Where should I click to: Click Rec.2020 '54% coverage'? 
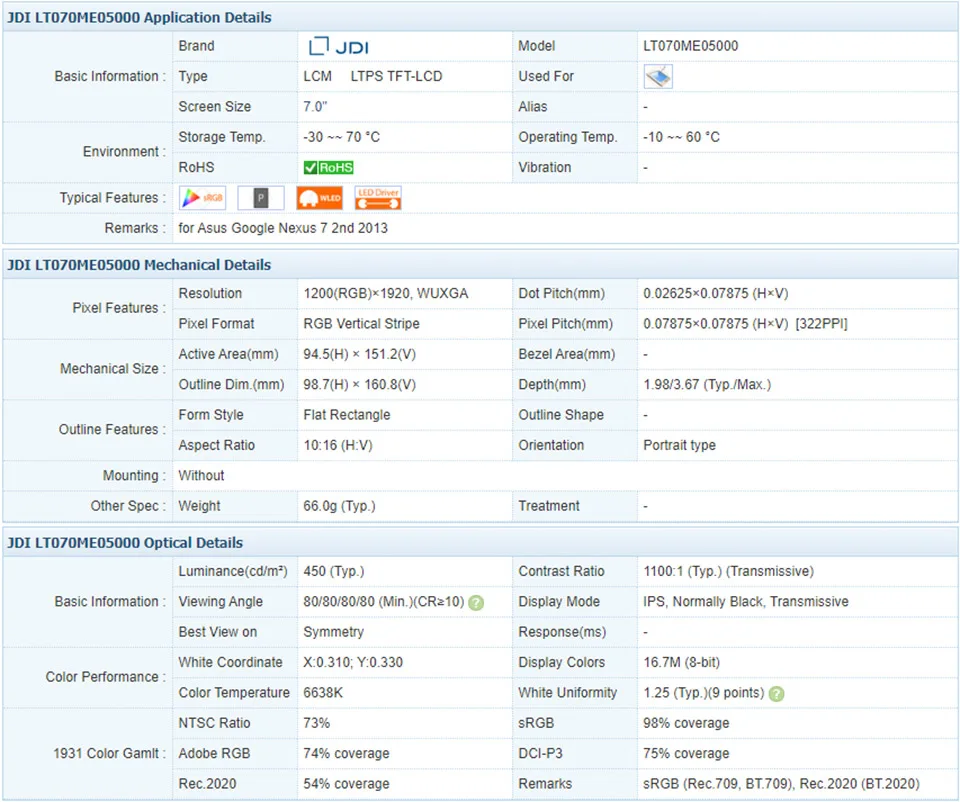coord(347,784)
